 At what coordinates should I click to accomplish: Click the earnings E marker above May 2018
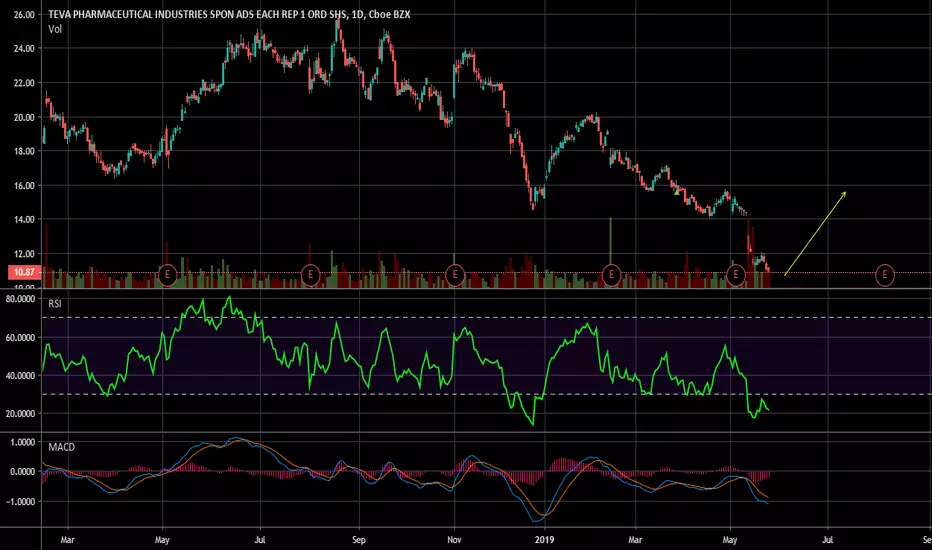168,275
